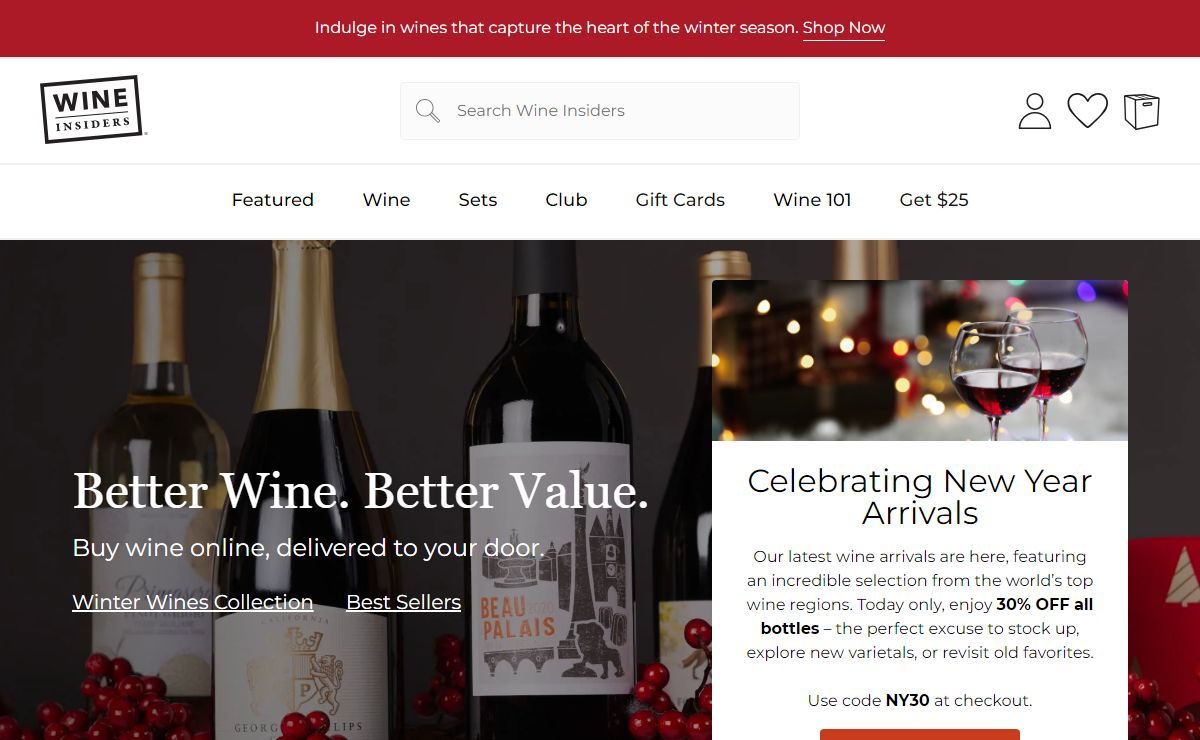Click the orange button below NY30 code
This screenshot has width=1200, height=740.
pos(920,734)
